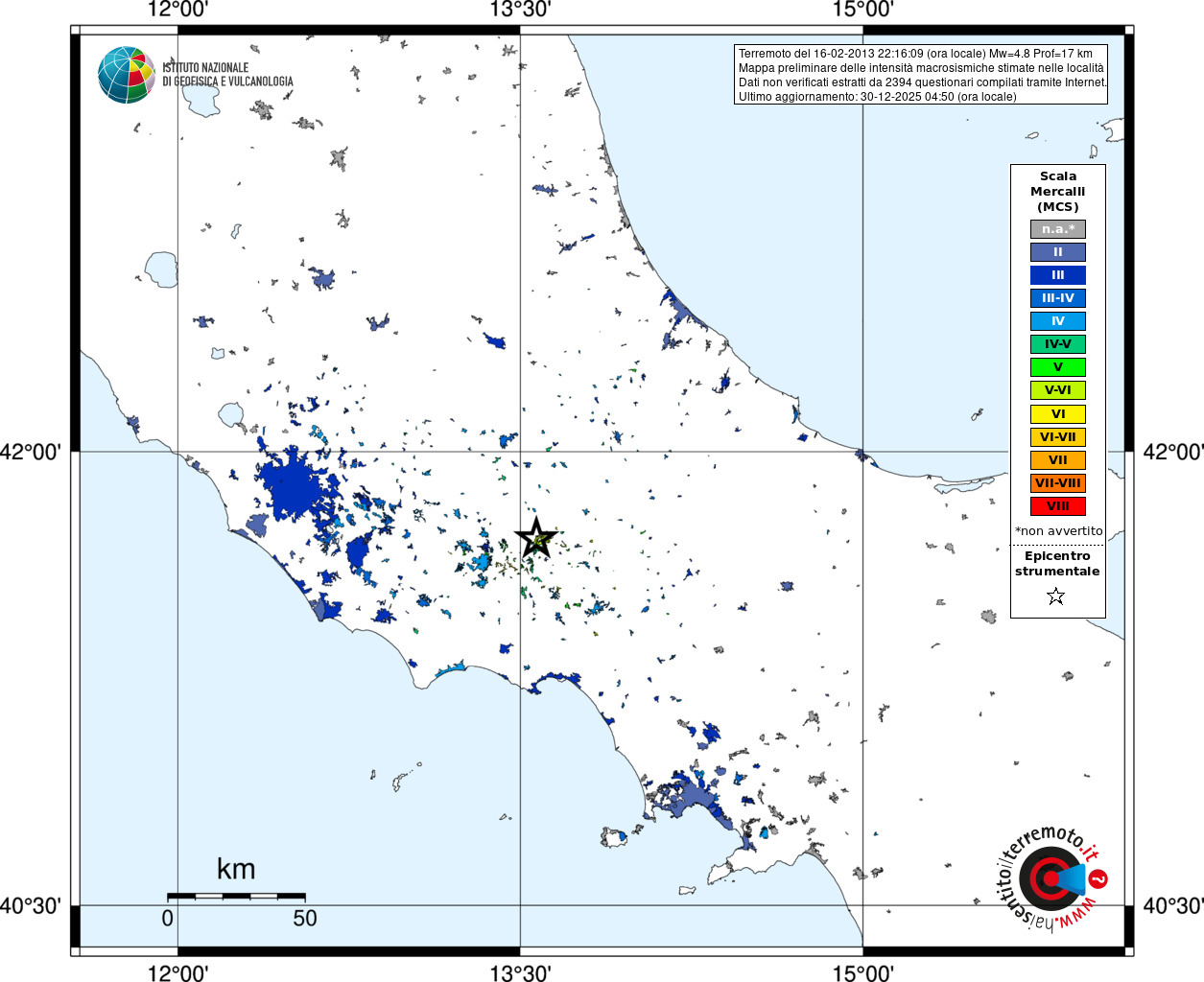Image resolution: width=1204 pixels, height=982 pixels.
Task: Select the IV-V legend swatch
Action: click(1058, 344)
